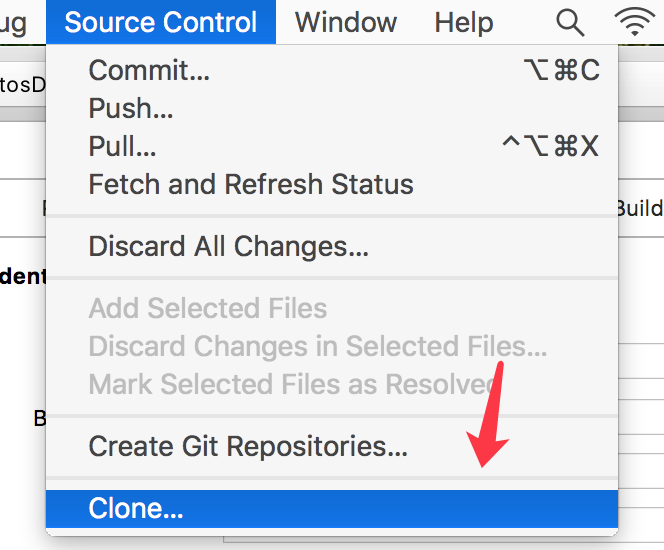Click the greyed Add Selected Files item
Image resolution: width=664 pixels, height=550 pixels.
tap(208, 308)
